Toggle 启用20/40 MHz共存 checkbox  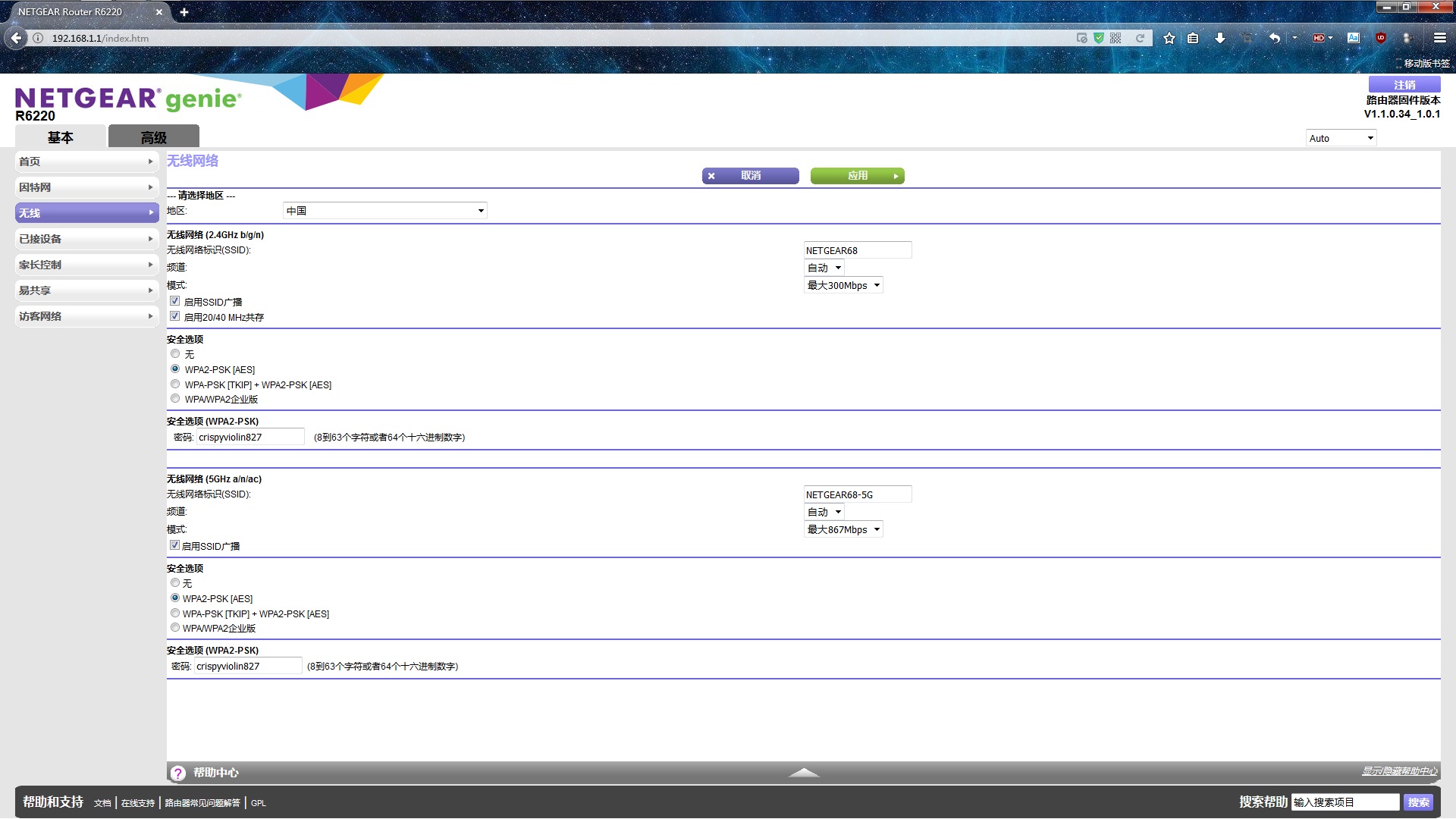click(175, 316)
